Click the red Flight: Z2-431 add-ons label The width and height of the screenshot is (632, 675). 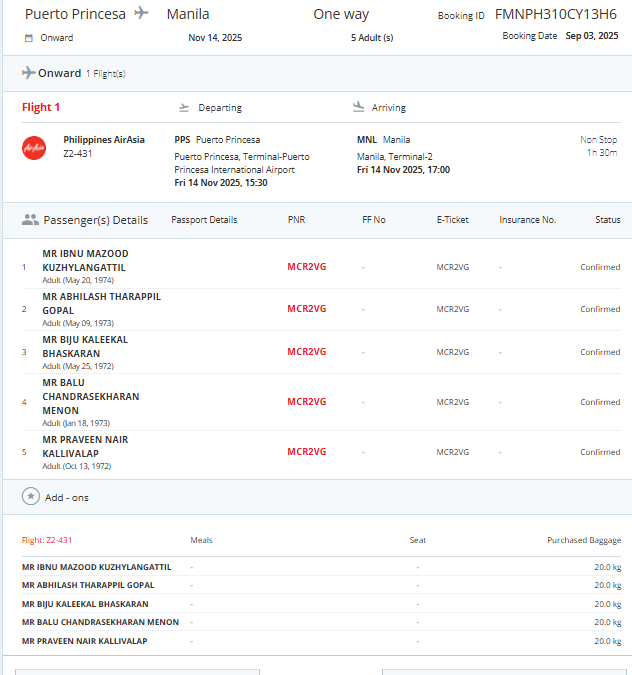point(47,540)
